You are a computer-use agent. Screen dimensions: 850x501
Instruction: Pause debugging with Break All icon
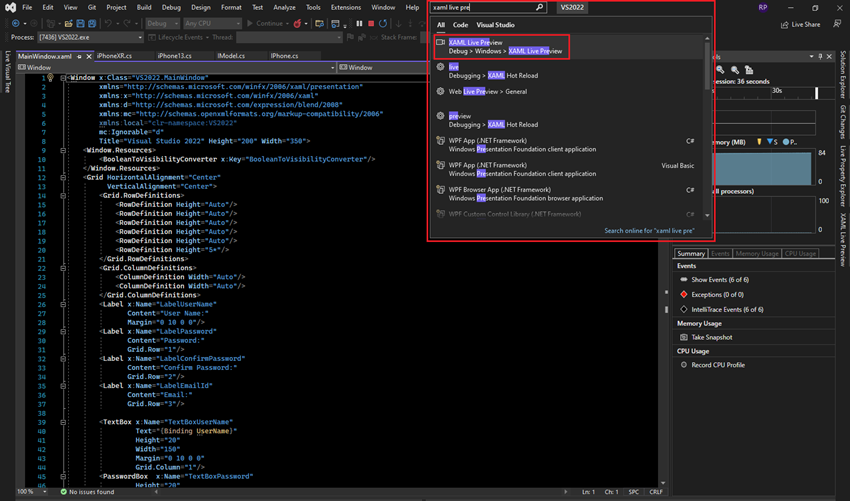point(359,23)
